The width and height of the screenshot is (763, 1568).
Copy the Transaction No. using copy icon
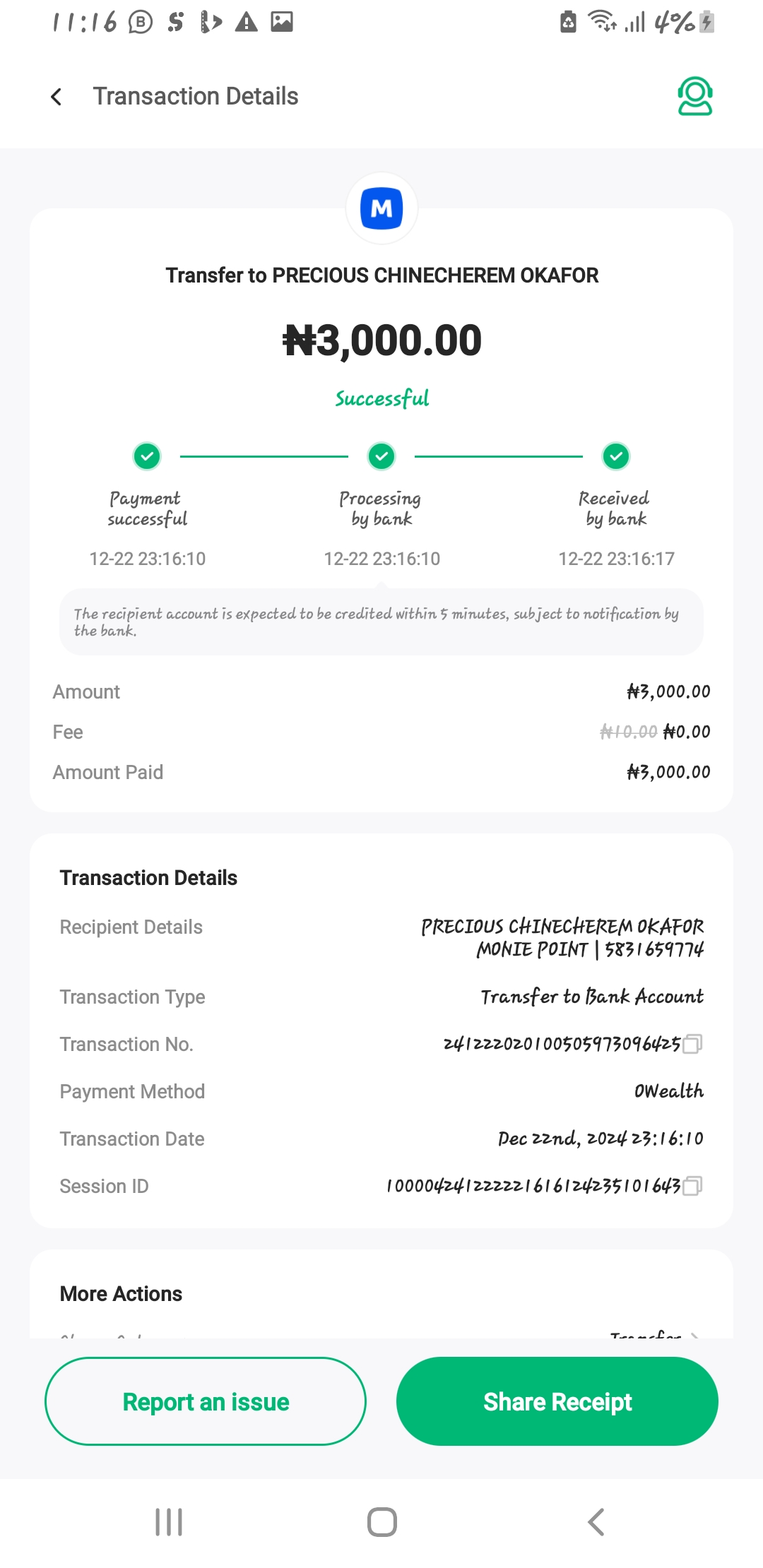point(693,1044)
